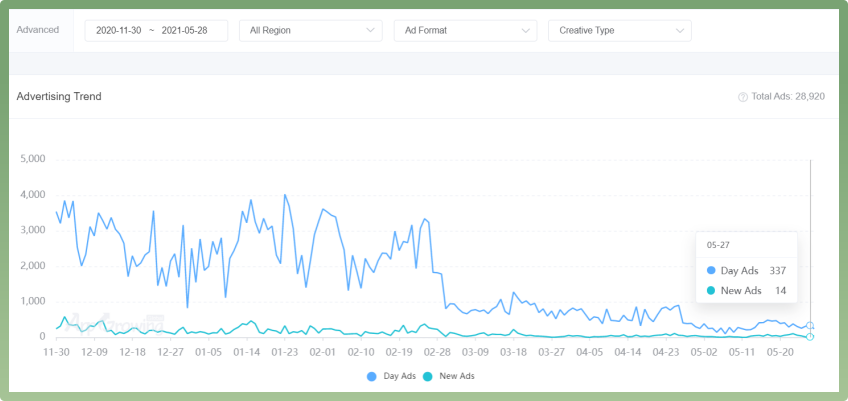Image resolution: width=848 pixels, height=401 pixels.
Task: Select the Advanced filter tab
Action: click(x=38, y=31)
